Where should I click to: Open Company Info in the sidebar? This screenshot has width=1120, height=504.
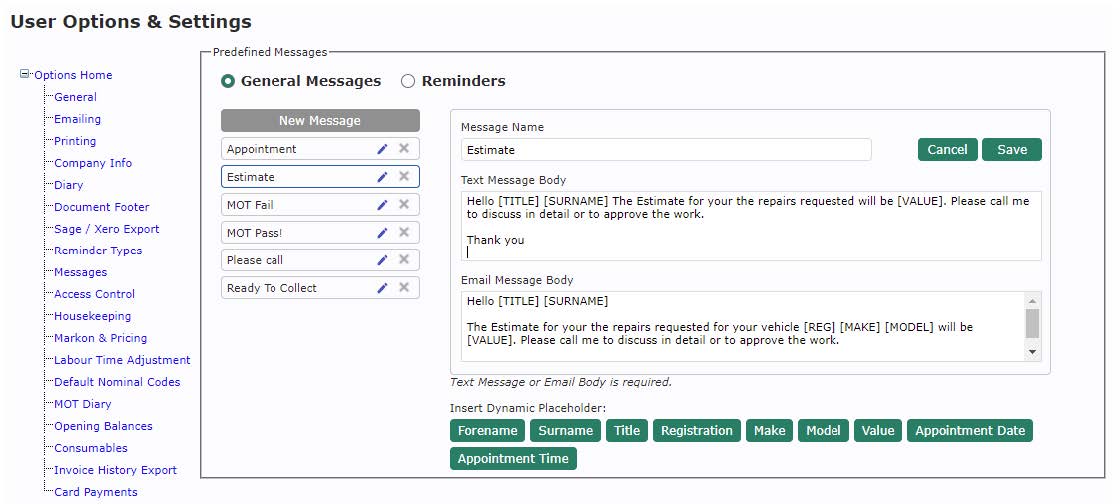93,163
